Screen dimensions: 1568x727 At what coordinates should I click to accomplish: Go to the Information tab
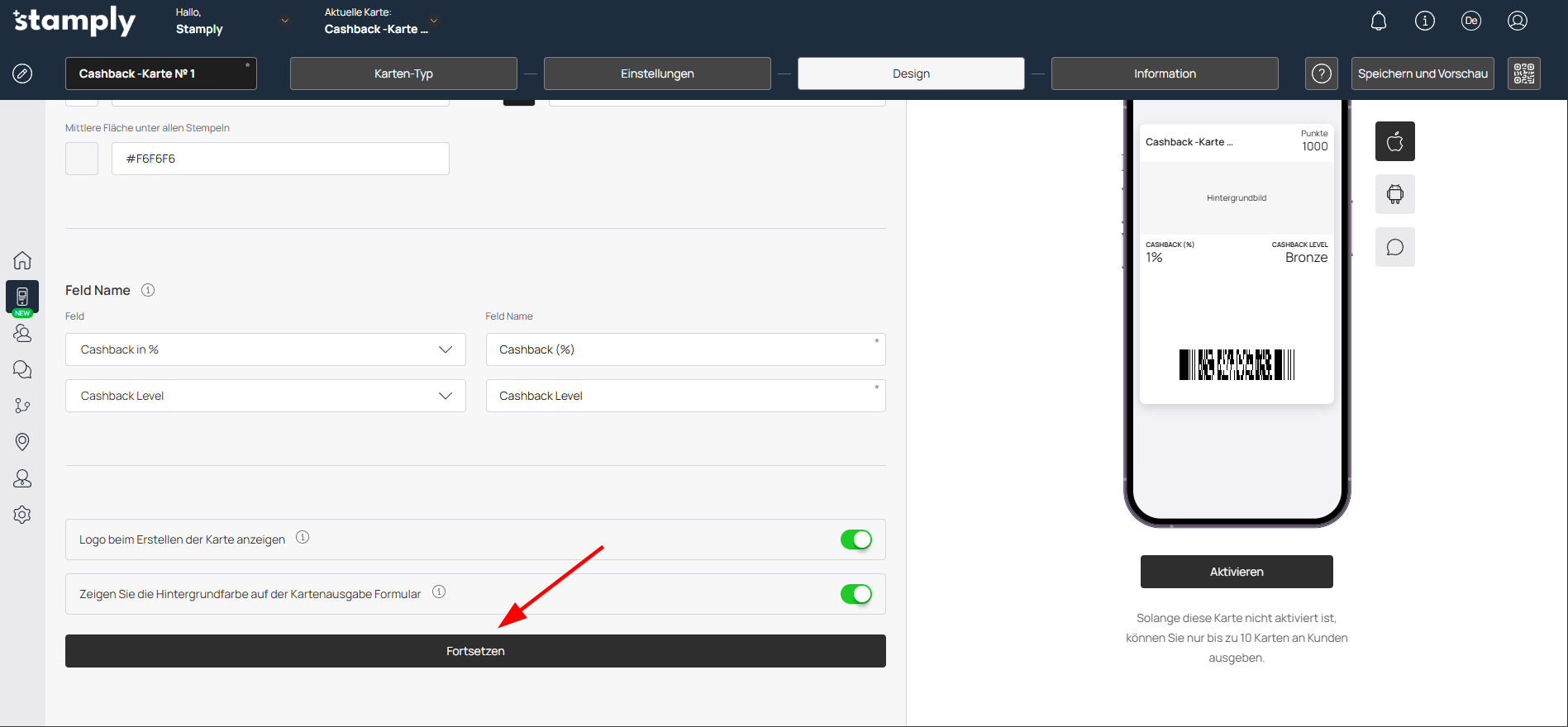pos(1164,74)
